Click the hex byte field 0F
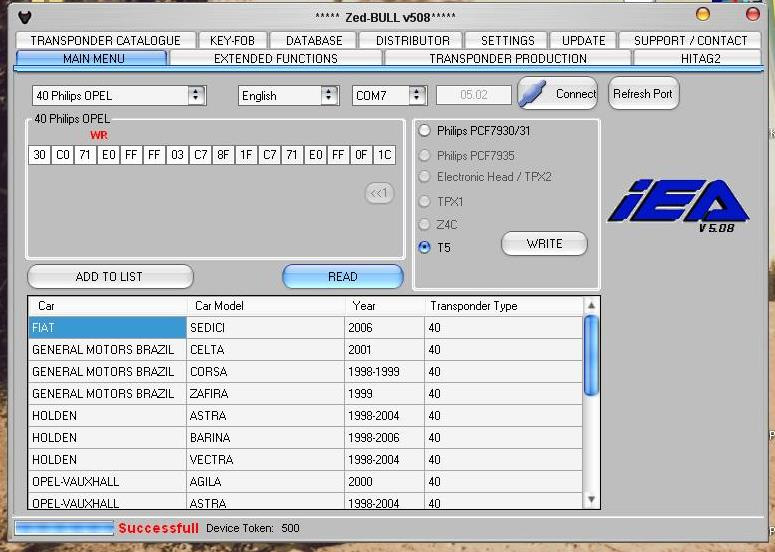 (x=361, y=155)
